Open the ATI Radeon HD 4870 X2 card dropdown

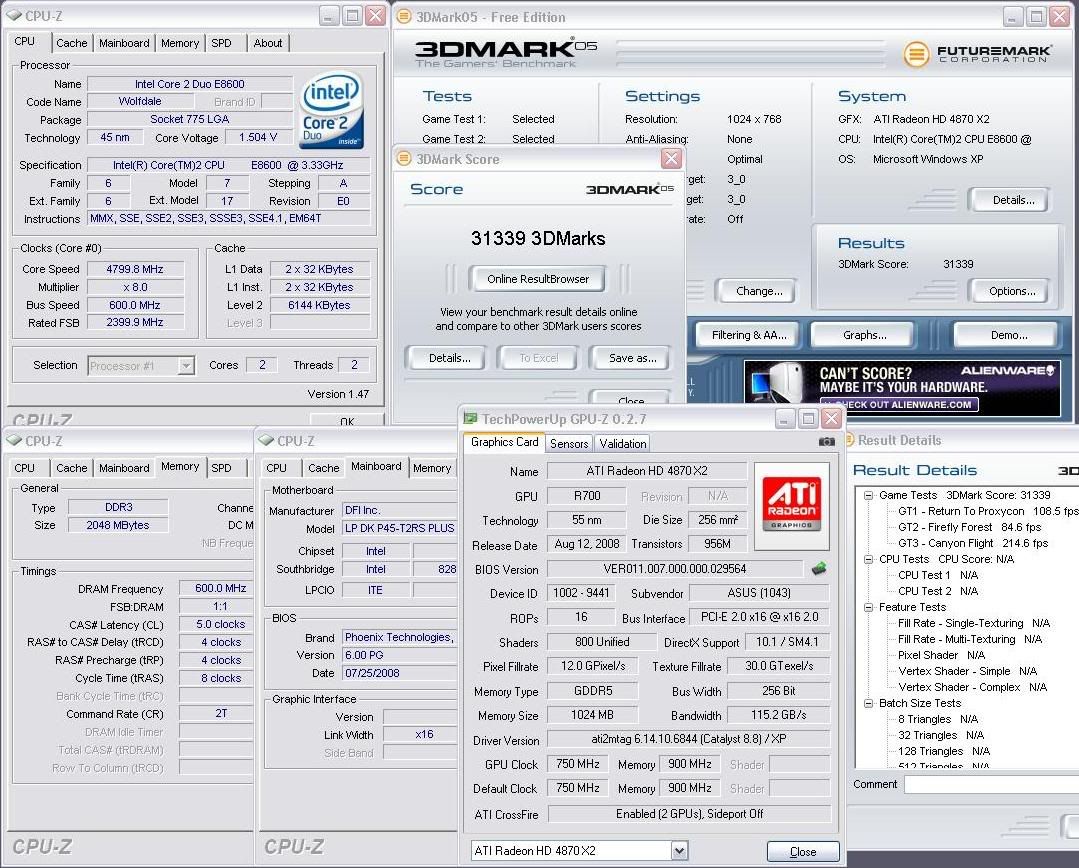679,851
